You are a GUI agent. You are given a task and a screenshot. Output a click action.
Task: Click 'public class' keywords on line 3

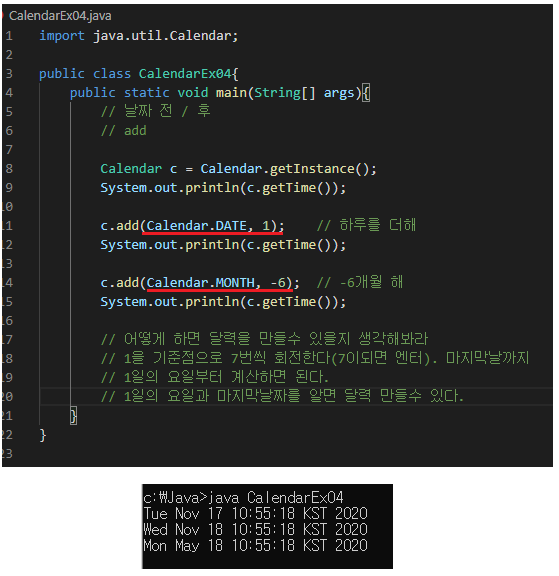pyautogui.click(x=85, y=73)
